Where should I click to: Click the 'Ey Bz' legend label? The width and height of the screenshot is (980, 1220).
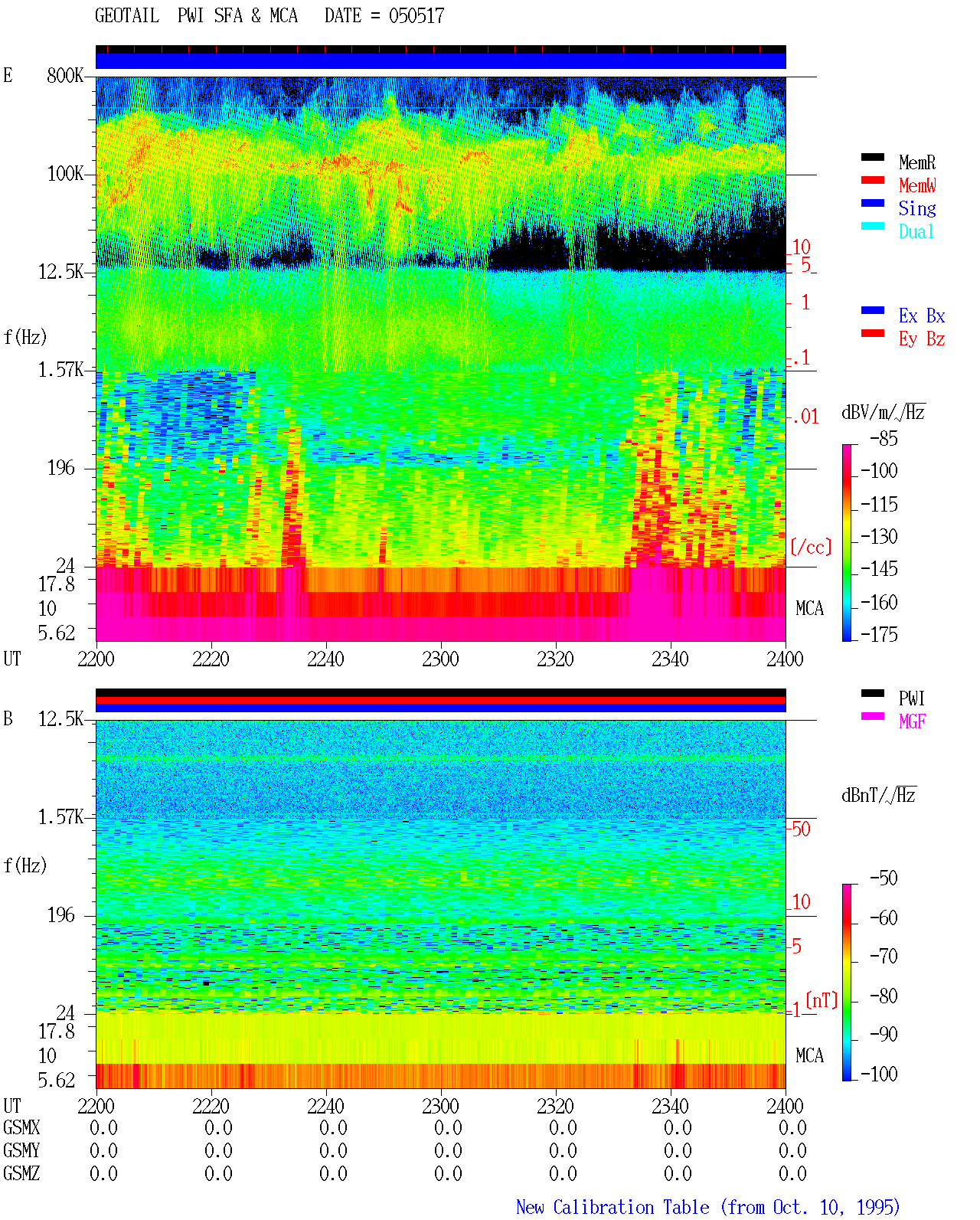coord(922,339)
